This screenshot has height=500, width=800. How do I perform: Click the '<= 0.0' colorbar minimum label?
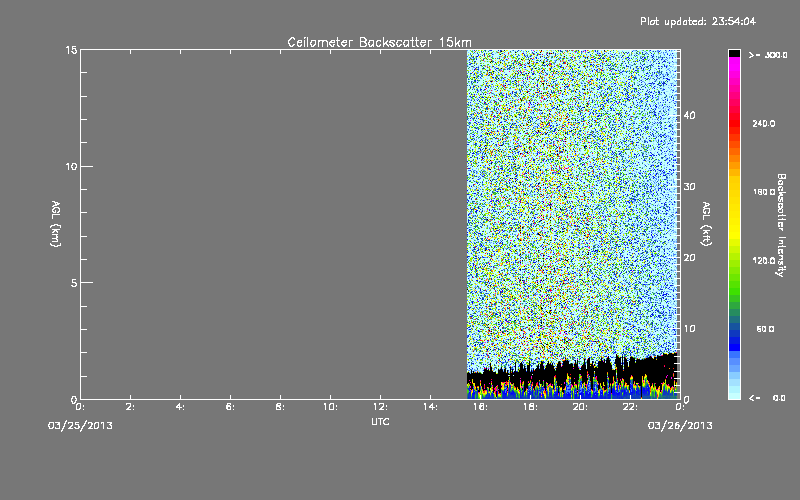pos(768,398)
